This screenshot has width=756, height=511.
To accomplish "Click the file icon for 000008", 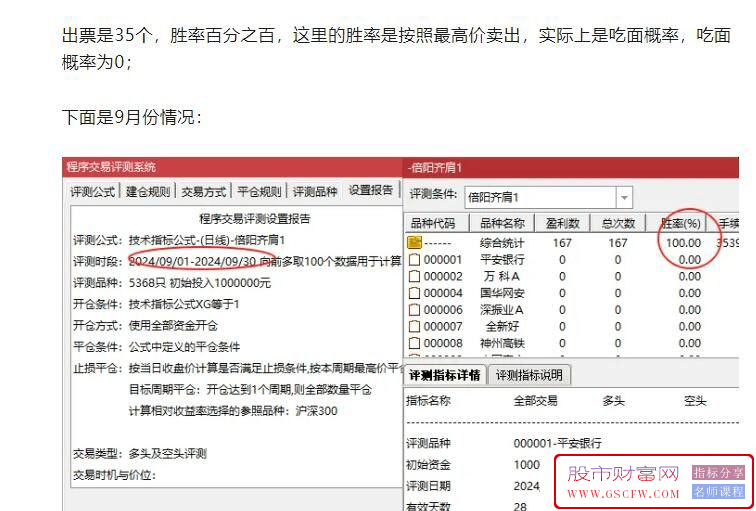I will tap(414, 343).
